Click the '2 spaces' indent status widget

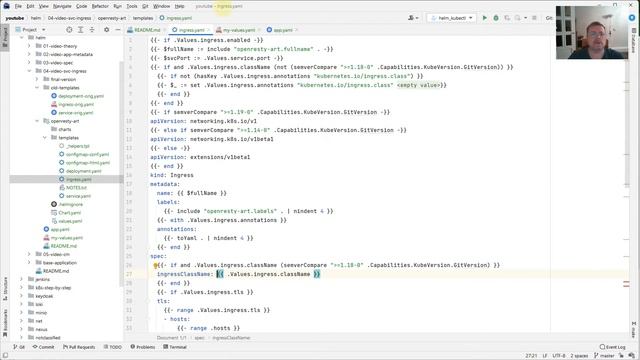click(x=579, y=356)
